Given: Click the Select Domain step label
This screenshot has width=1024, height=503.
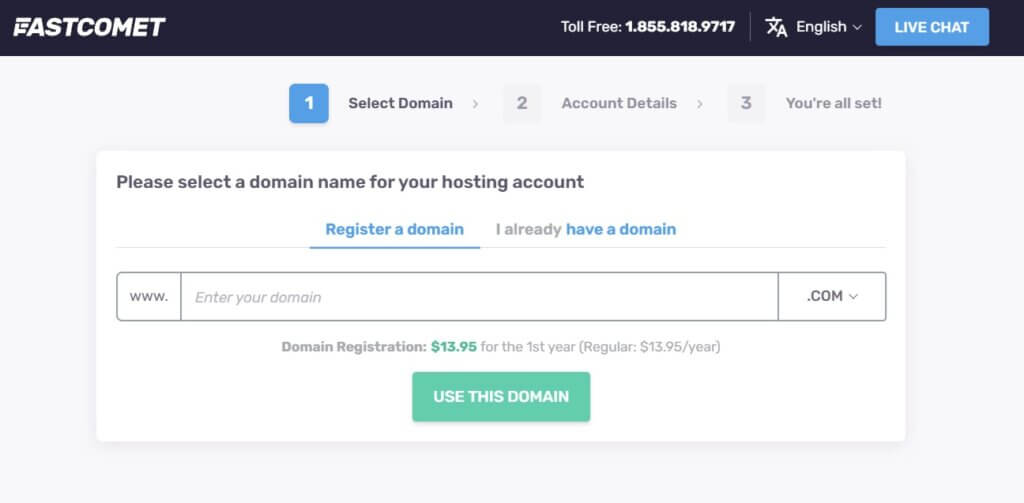Looking at the screenshot, I should [x=400, y=103].
